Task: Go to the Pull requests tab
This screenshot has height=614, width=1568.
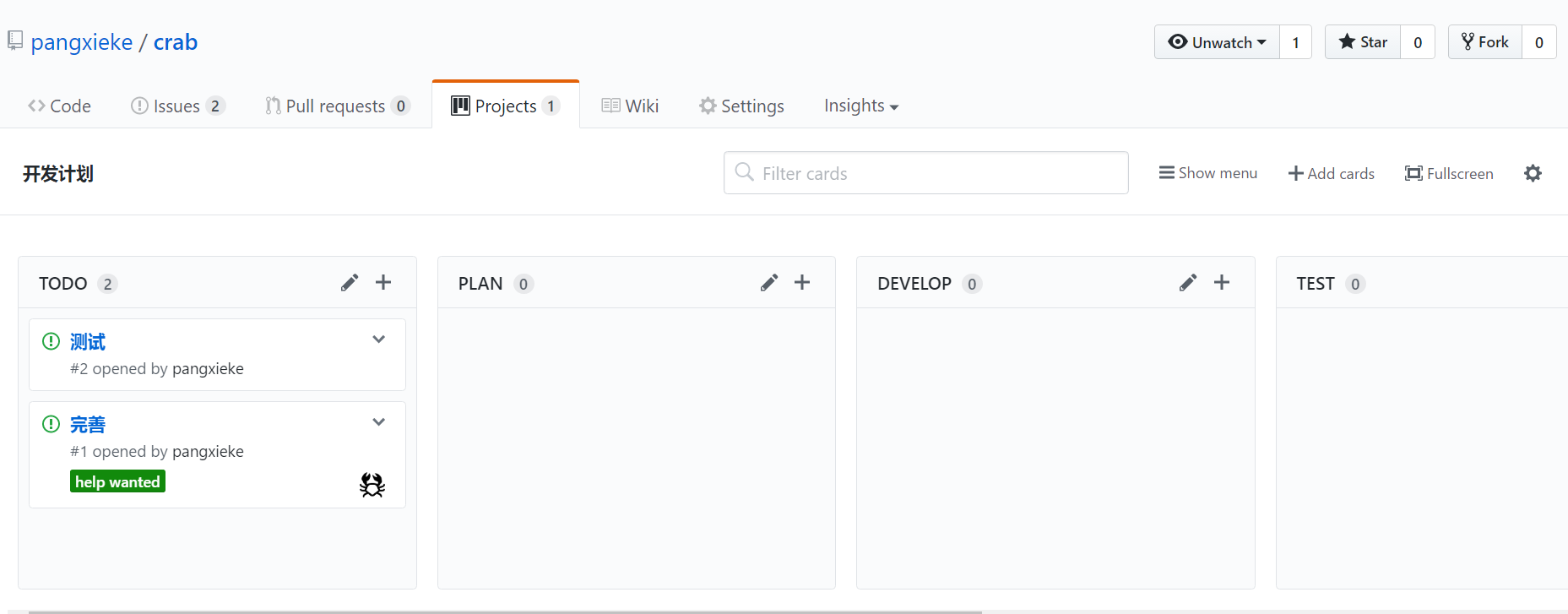Action: coord(336,106)
